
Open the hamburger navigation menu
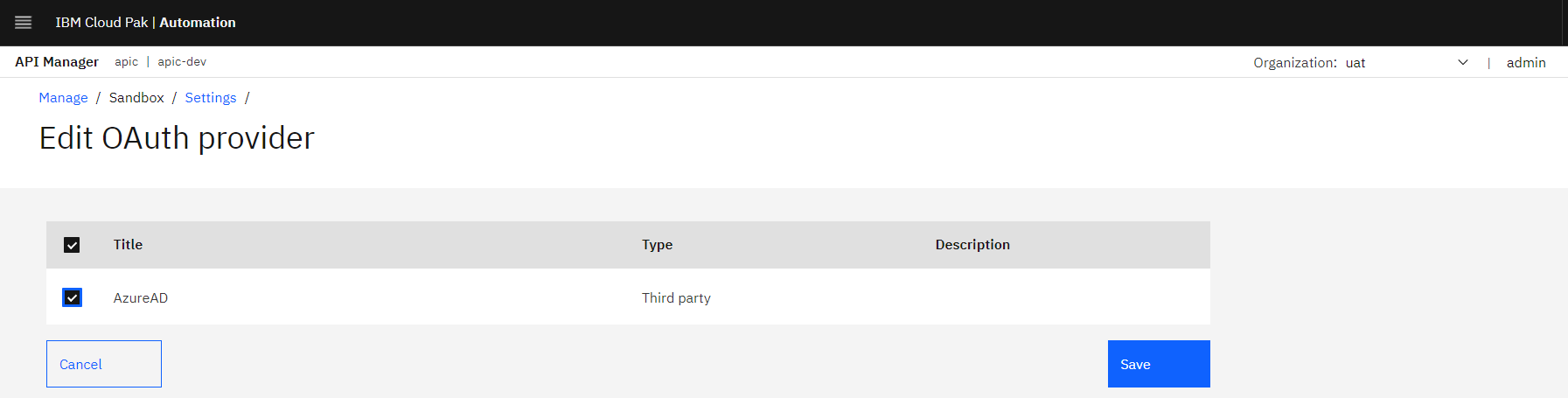[24, 23]
